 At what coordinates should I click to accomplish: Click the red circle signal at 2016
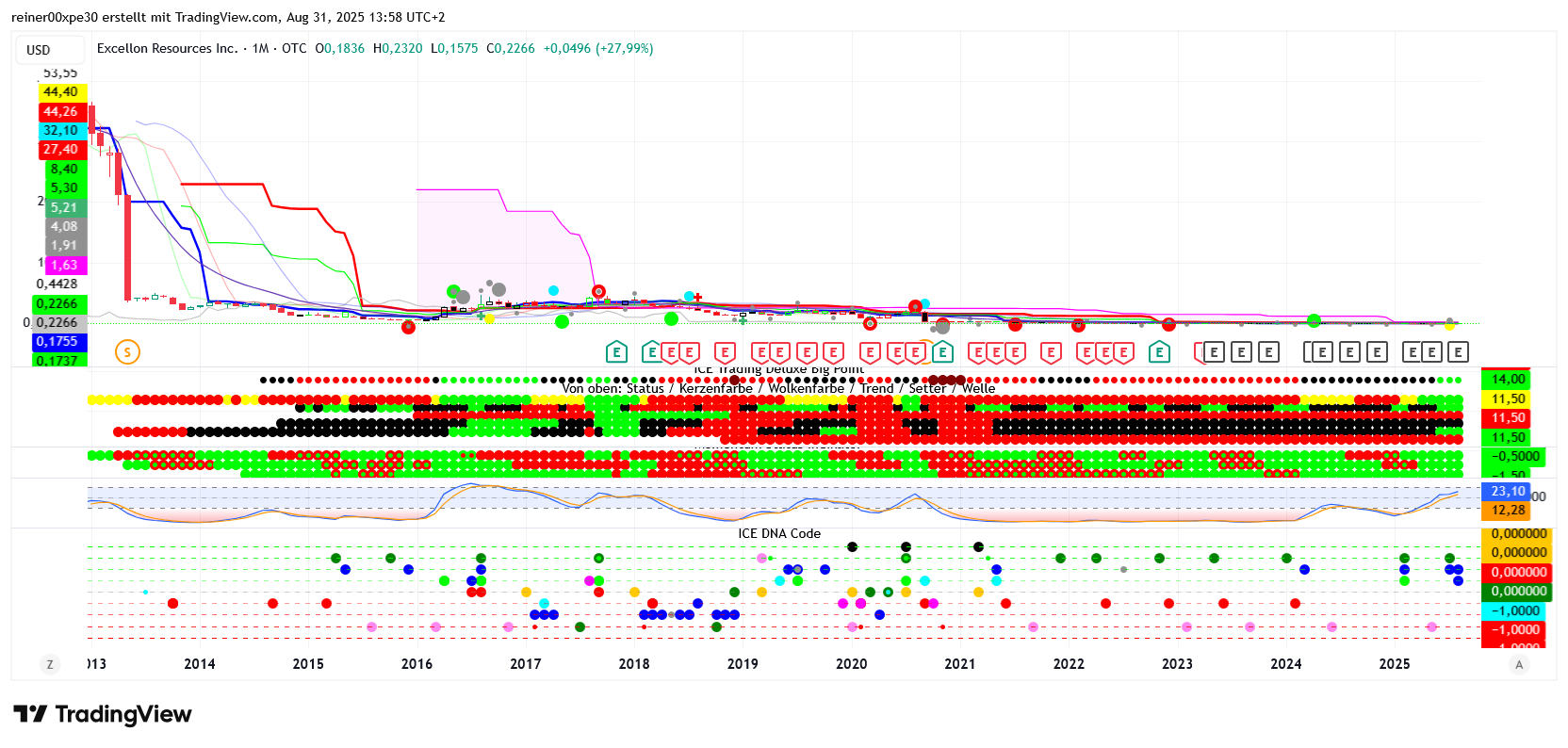408,327
